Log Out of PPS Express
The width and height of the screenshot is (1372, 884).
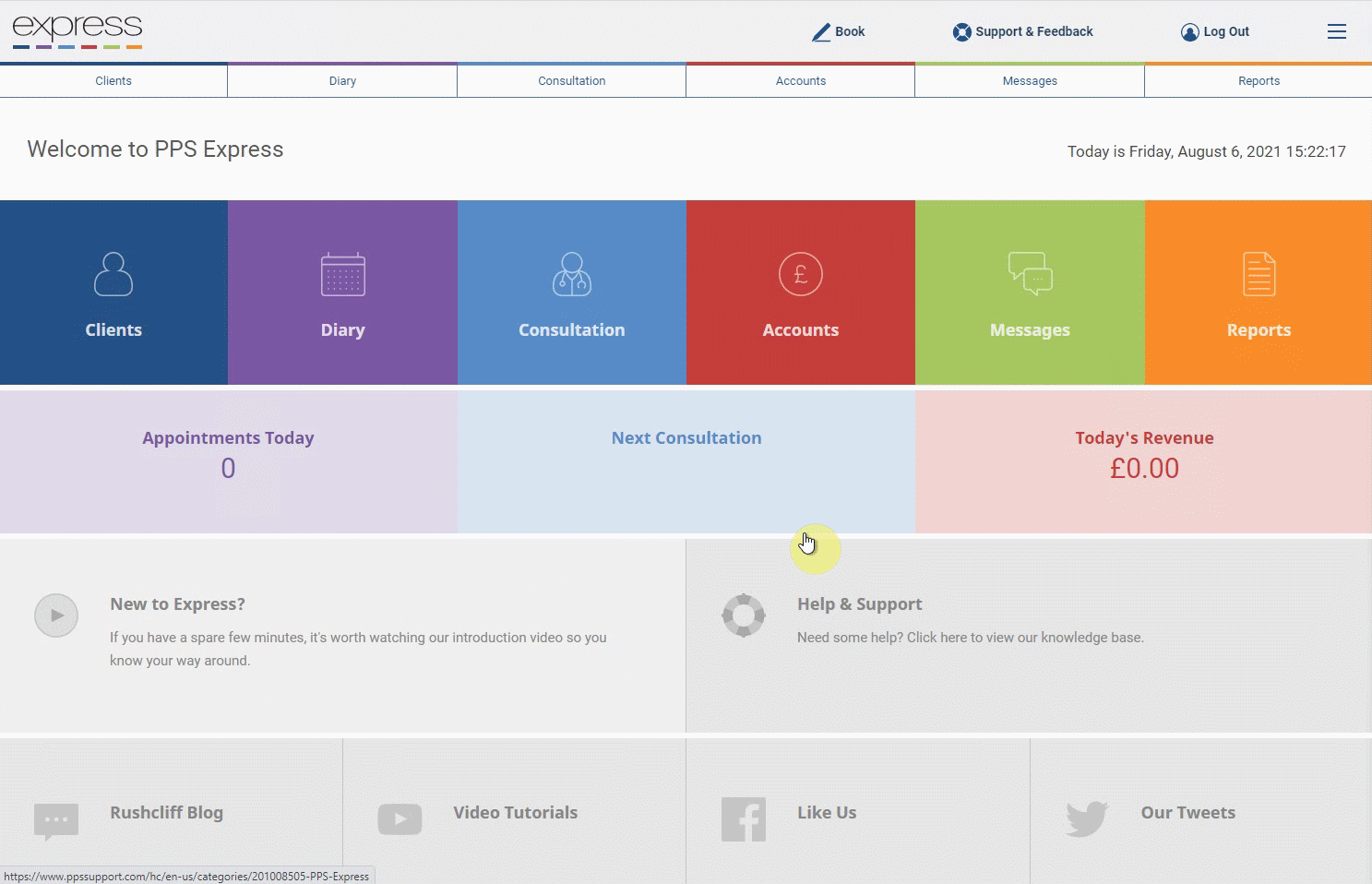(x=1214, y=31)
